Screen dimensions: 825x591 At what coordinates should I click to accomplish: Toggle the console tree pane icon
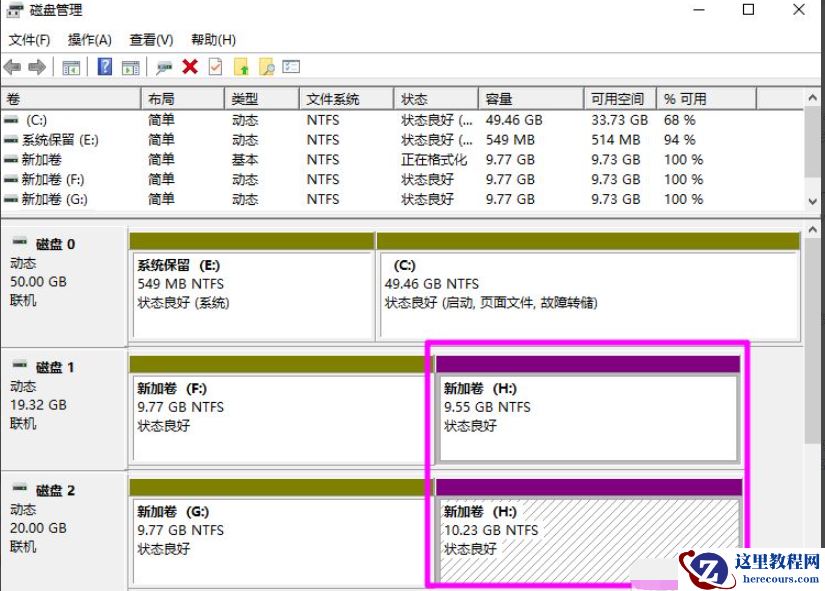coord(72,68)
